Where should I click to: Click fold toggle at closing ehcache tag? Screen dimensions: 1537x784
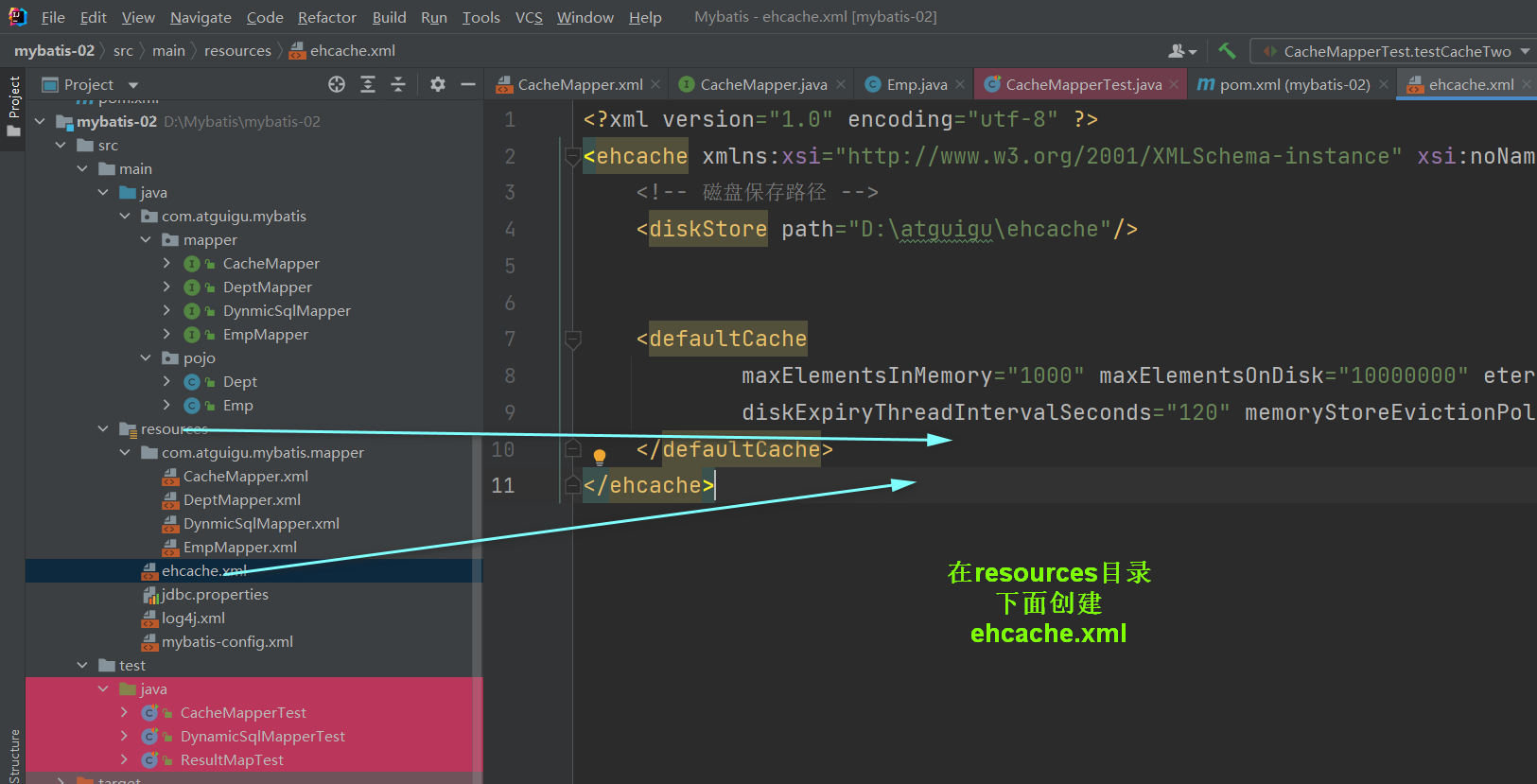tap(572, 485)
